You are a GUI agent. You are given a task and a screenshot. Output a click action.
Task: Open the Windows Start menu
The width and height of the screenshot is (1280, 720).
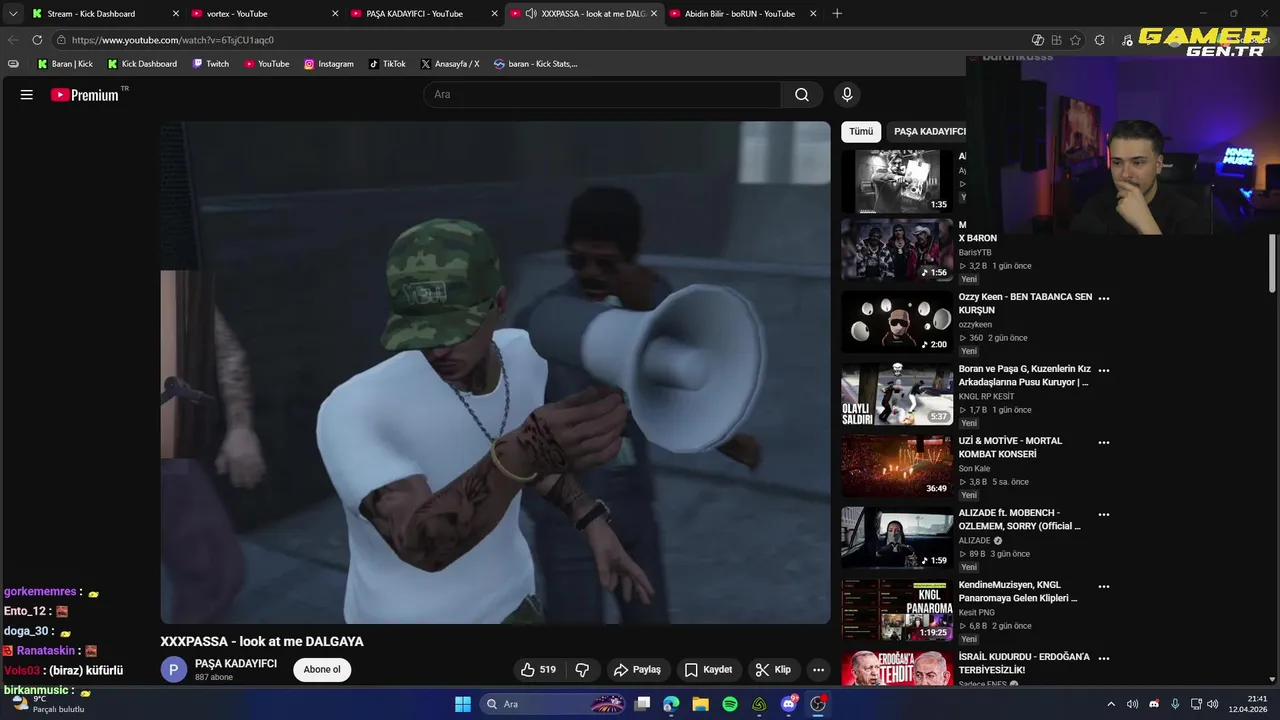point(462,704)
